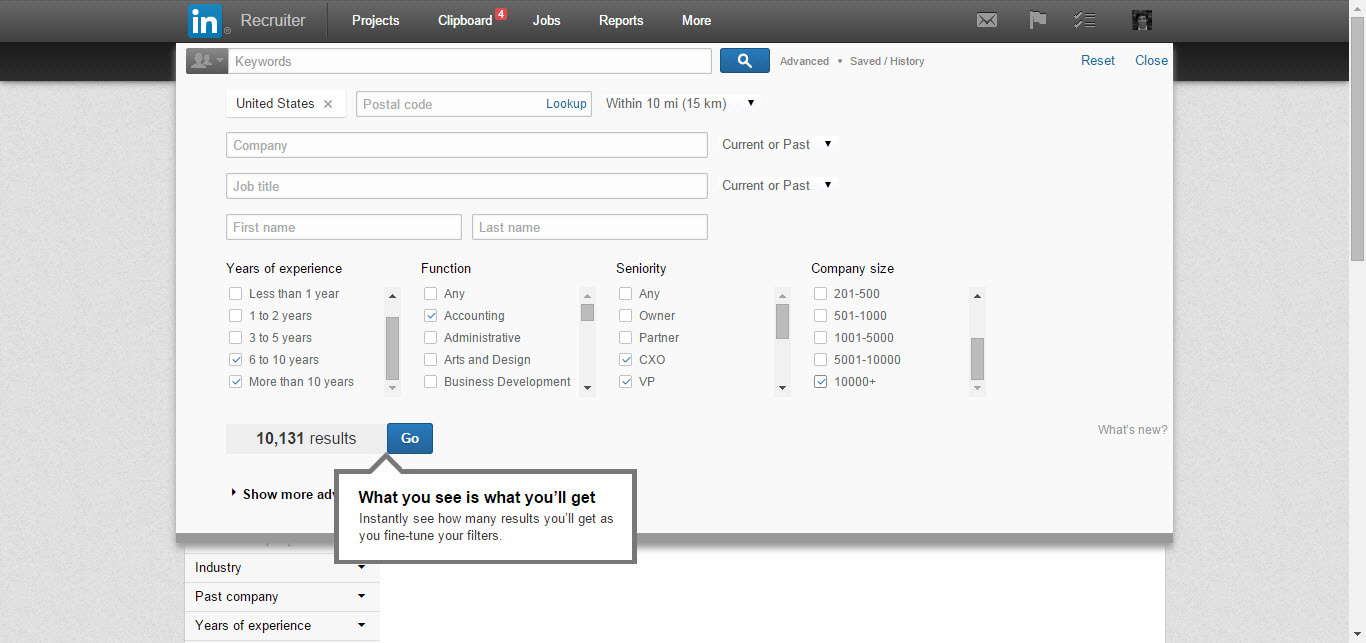
Task: Open Company Current or Past dropdown
Action: (777, 145)
